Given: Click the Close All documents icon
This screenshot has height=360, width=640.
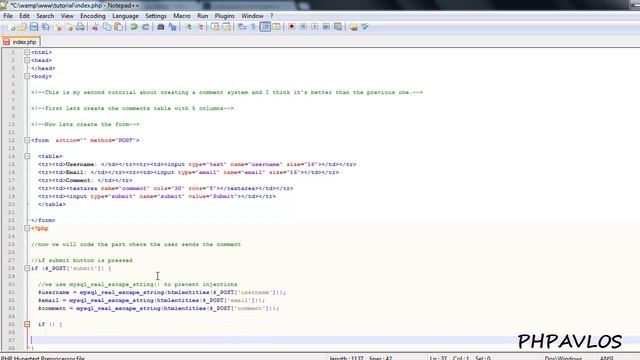Looking at the screenshot, I should tap(69, 27).
